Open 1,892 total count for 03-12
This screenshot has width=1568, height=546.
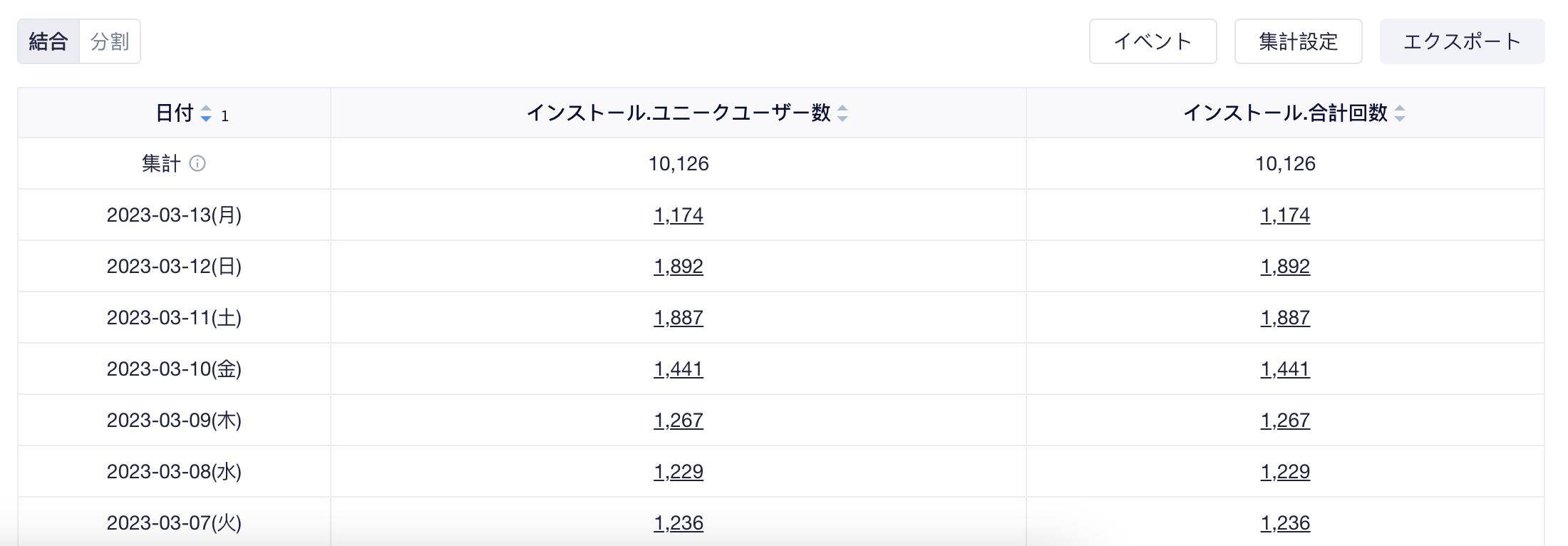pos(1285,267)
